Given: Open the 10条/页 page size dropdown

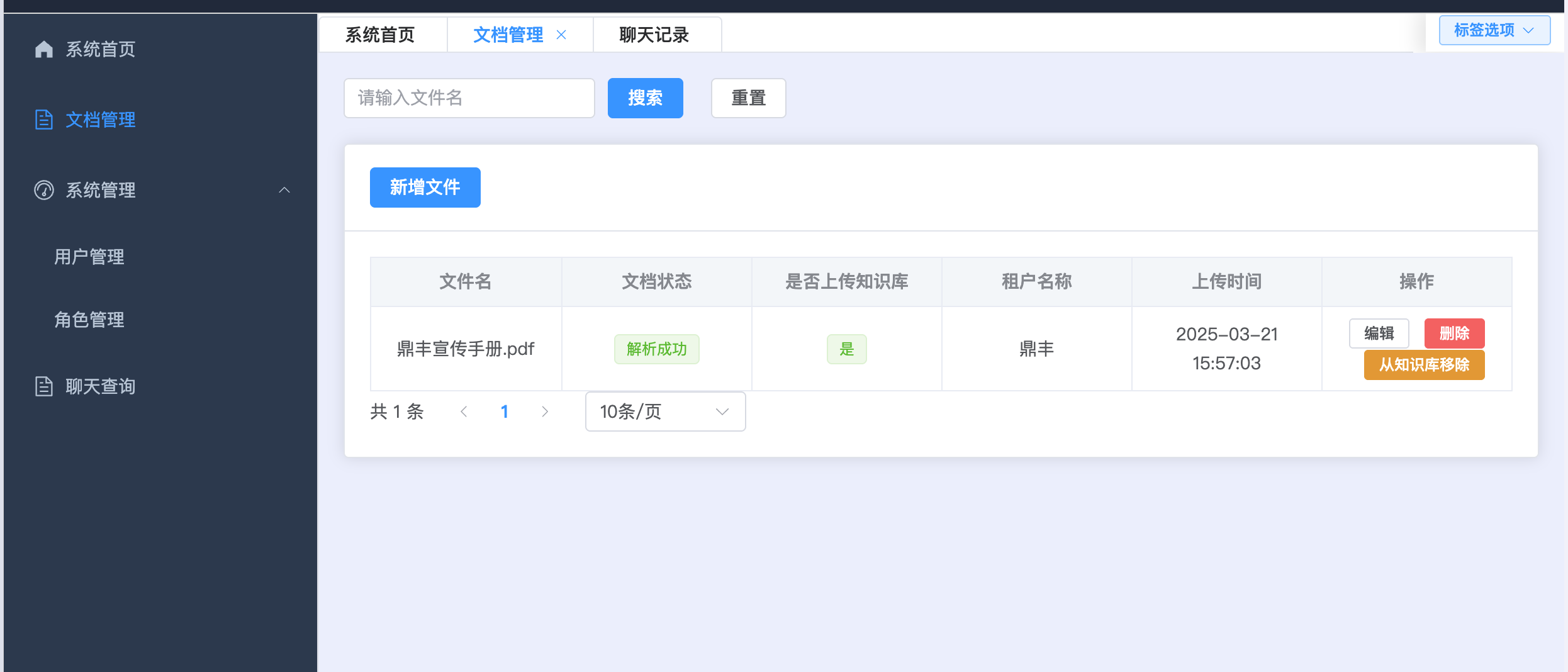Looking at the screenshot, I should 664,412.
